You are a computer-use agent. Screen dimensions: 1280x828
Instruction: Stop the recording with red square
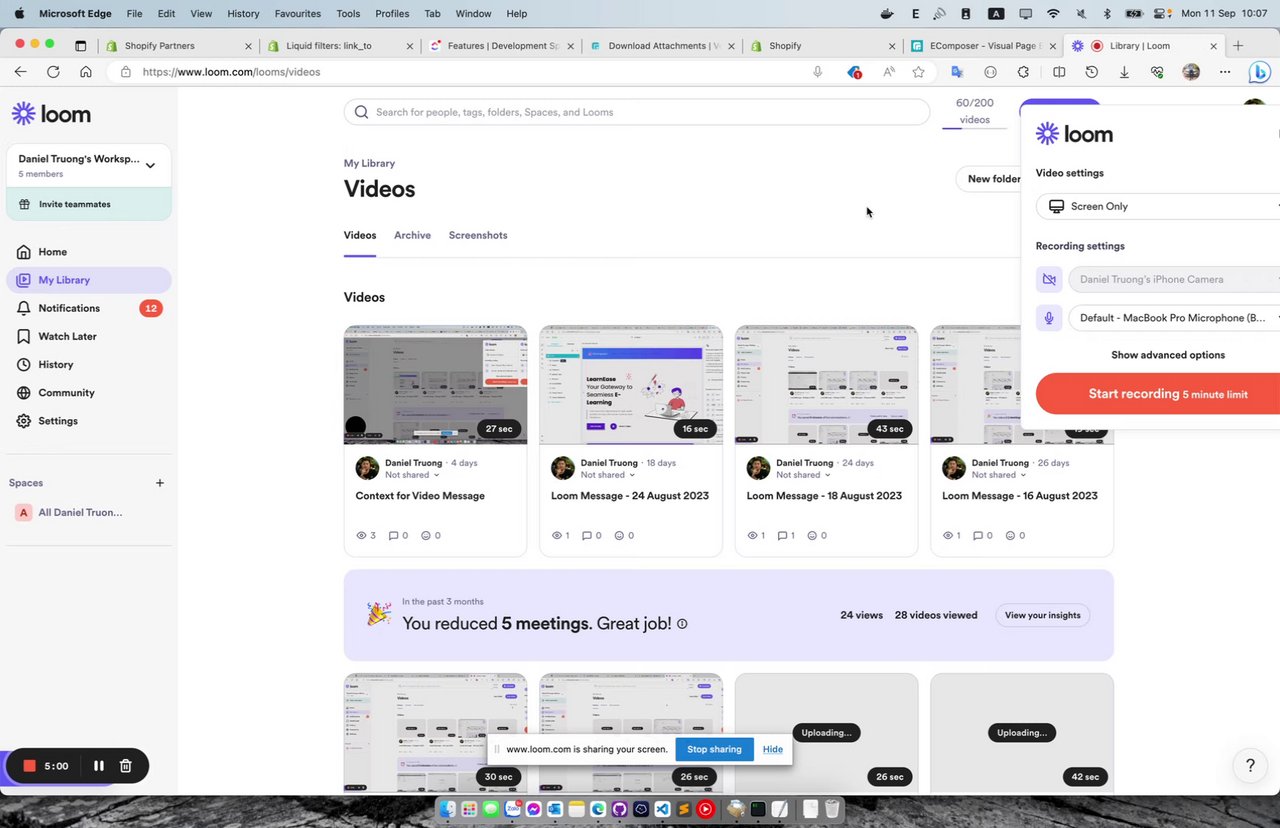coord(30,766)
